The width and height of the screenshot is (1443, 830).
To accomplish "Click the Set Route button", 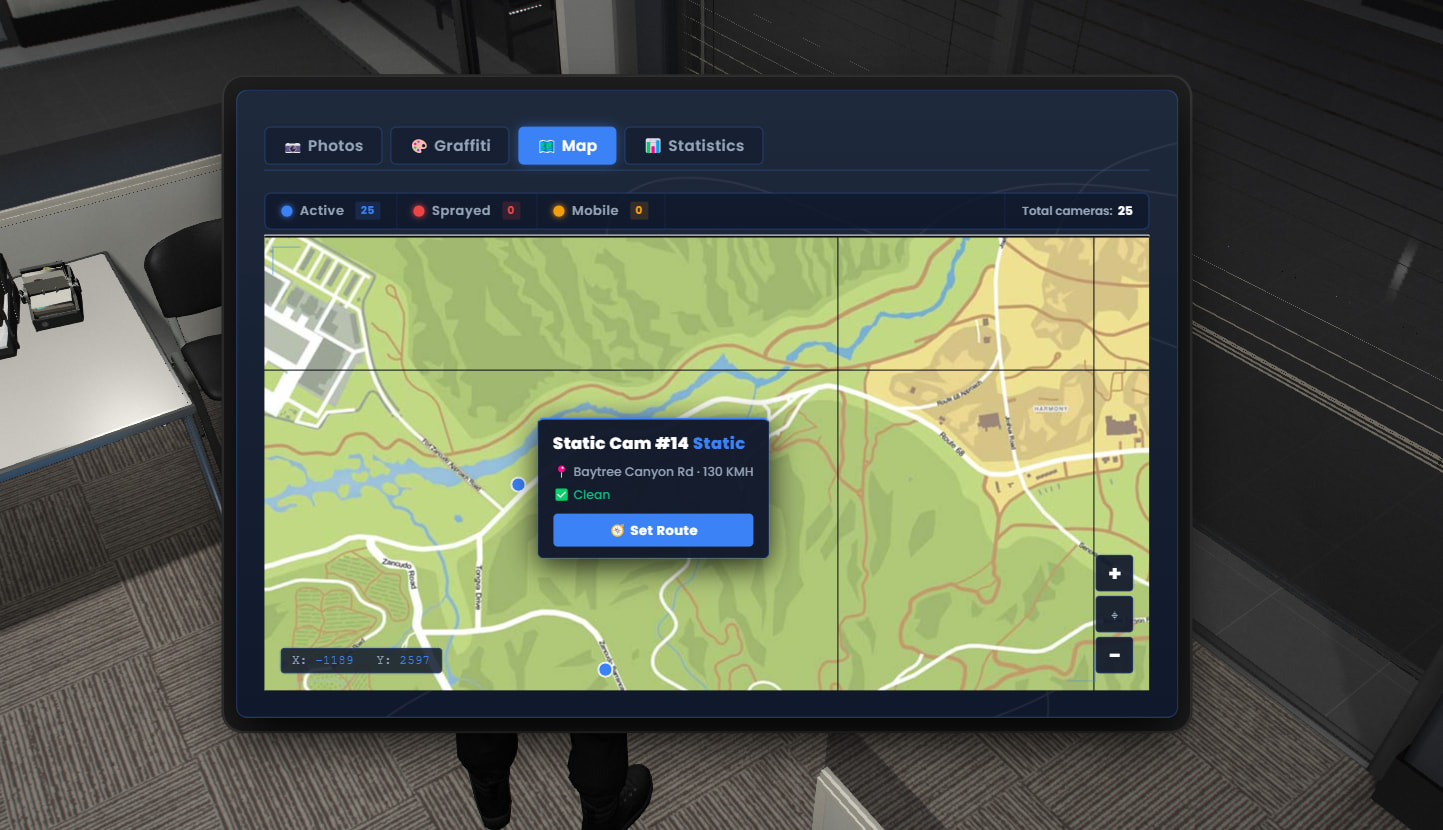I will [653, 530].
